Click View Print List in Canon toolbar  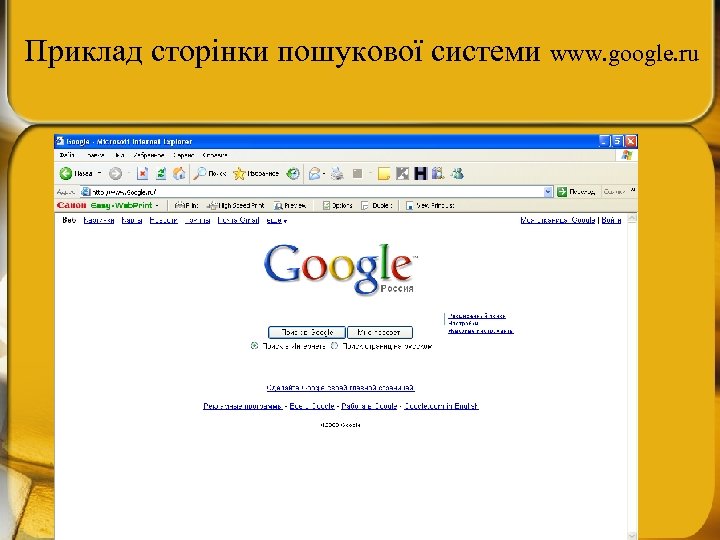click(430, 206)
